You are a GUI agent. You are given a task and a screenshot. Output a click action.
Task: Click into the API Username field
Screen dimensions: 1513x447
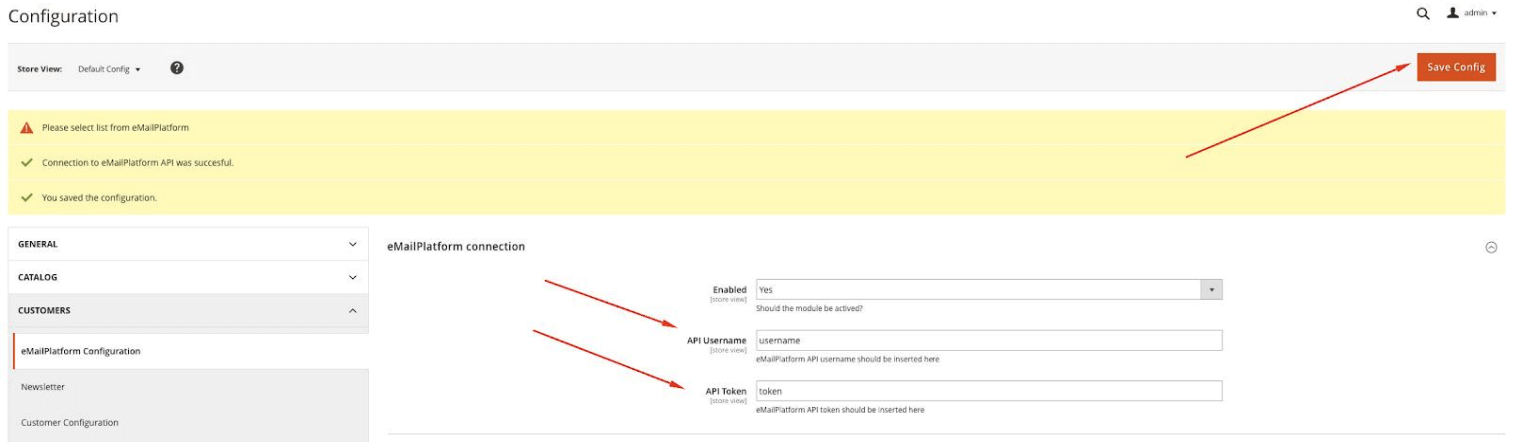[989, 340]
